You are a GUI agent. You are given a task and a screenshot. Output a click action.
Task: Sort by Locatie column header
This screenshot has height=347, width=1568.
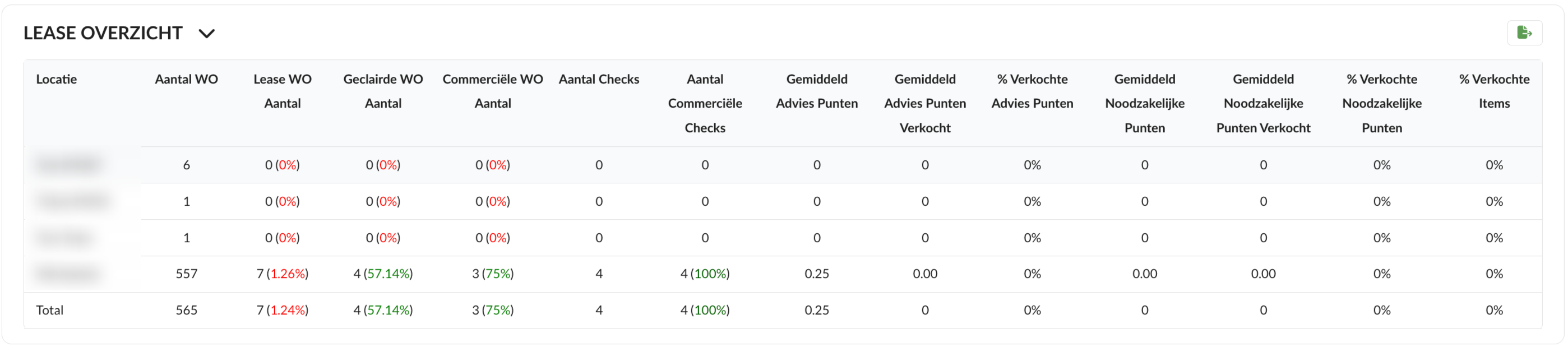pyautogui.click(x=56, y=79)
